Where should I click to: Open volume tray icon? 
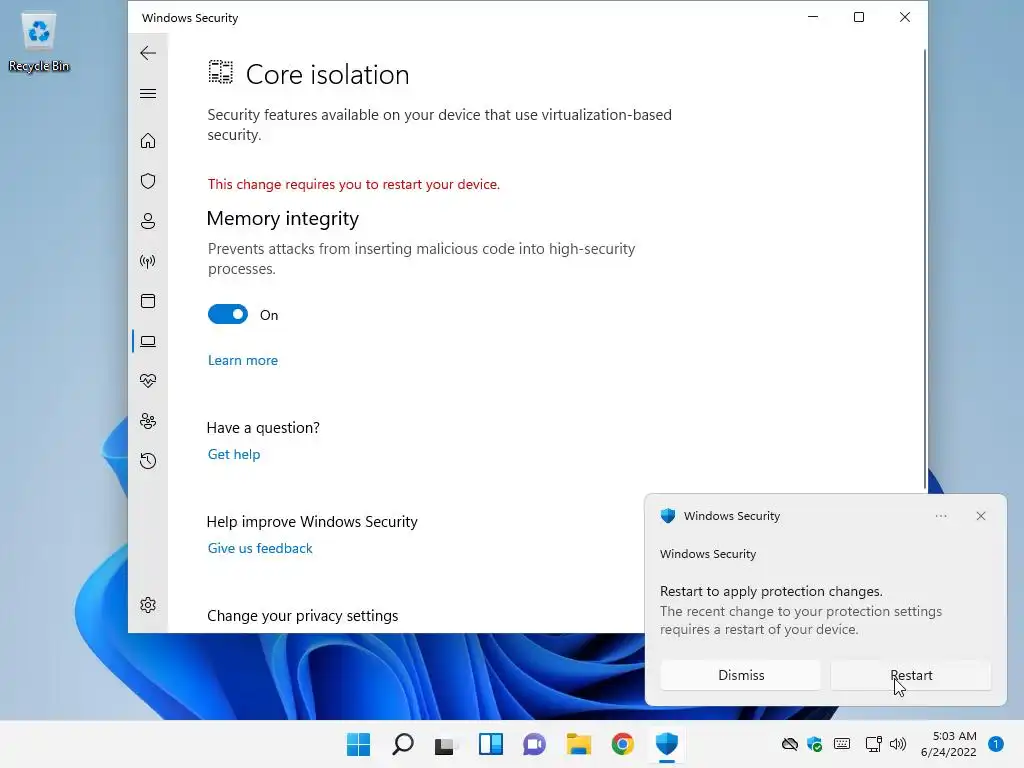[x=898, y=744]
